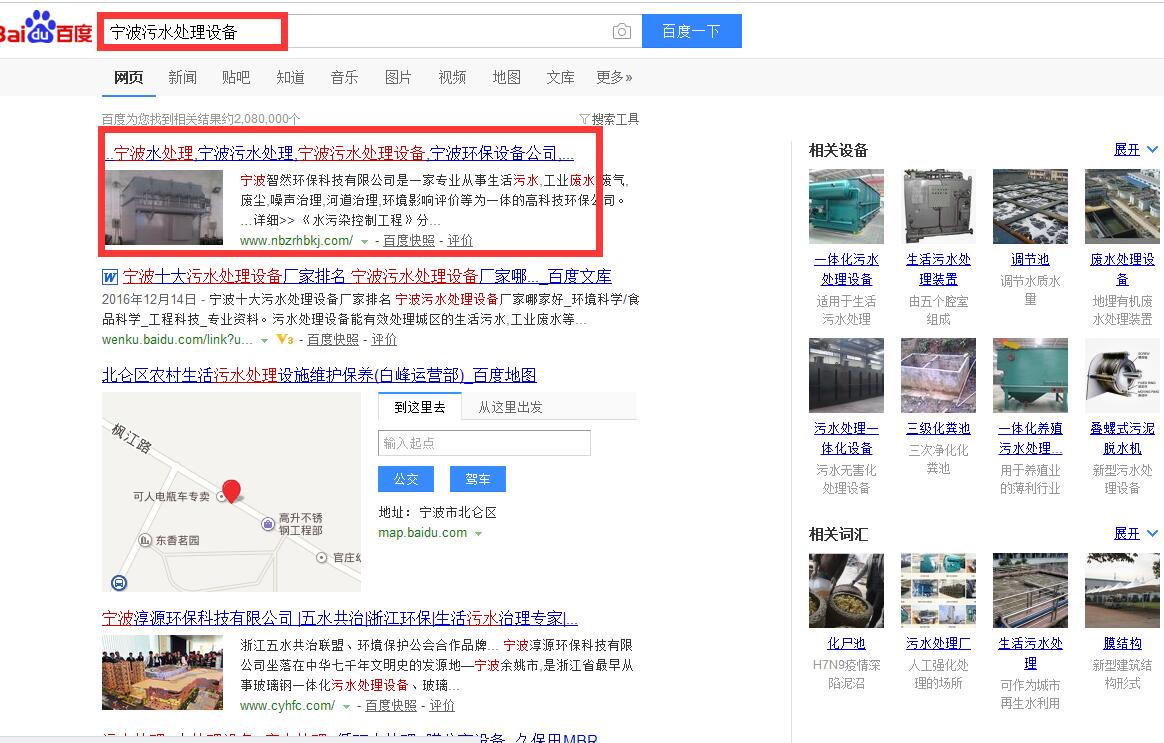Switch to the 文库 tab

pos(560,77)
